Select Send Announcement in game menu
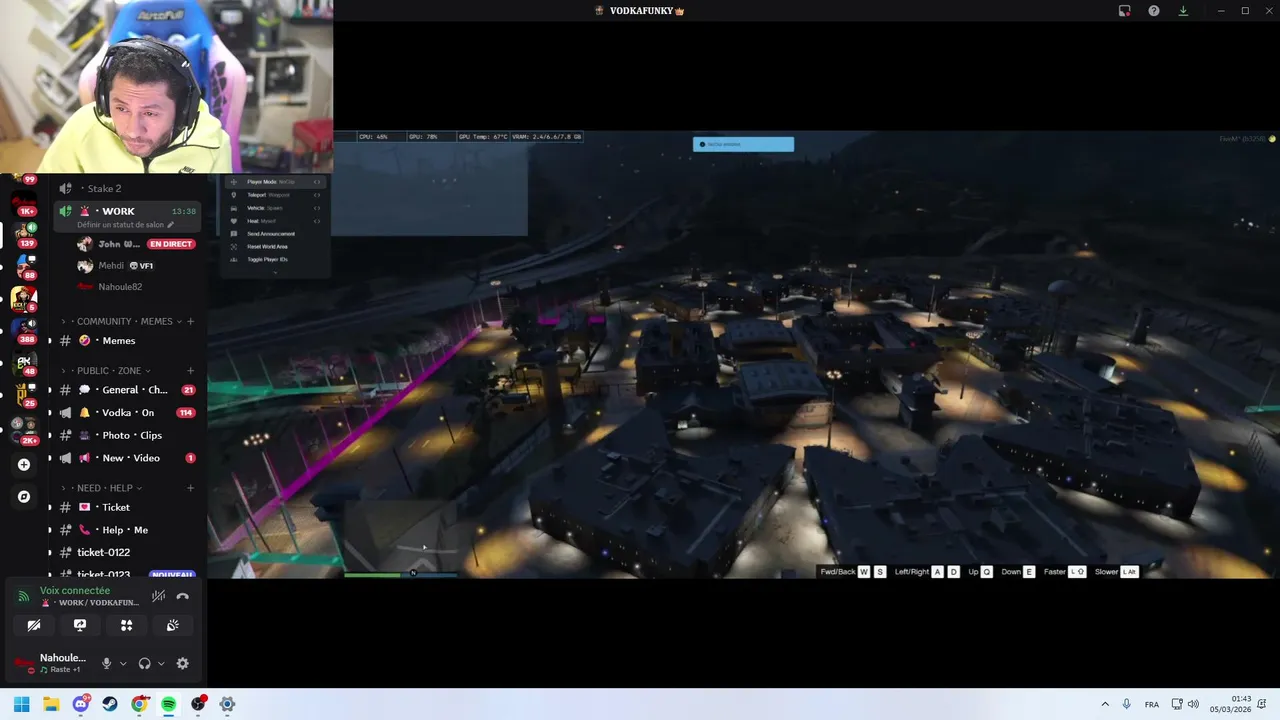Image resolution: width=1280 pixels, height=720 pixels. pos(276,234)
